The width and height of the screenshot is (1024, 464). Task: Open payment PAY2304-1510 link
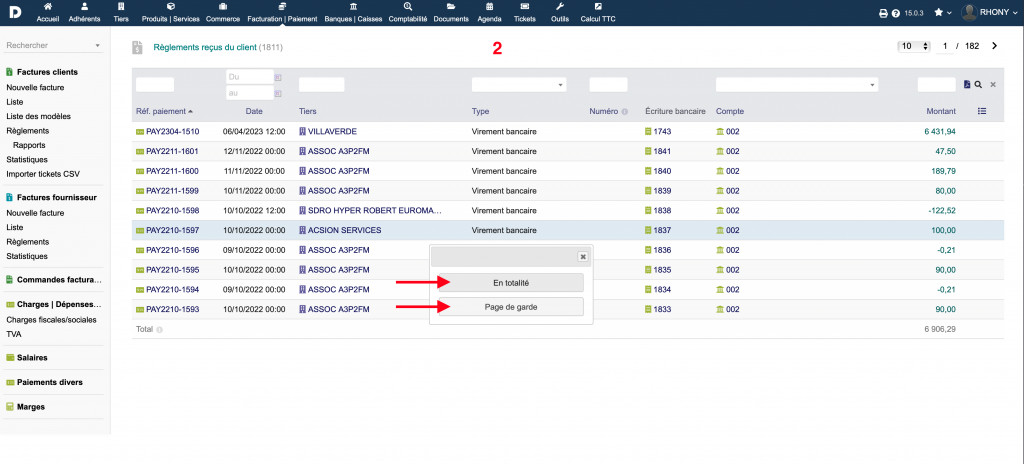pos(172,132)
